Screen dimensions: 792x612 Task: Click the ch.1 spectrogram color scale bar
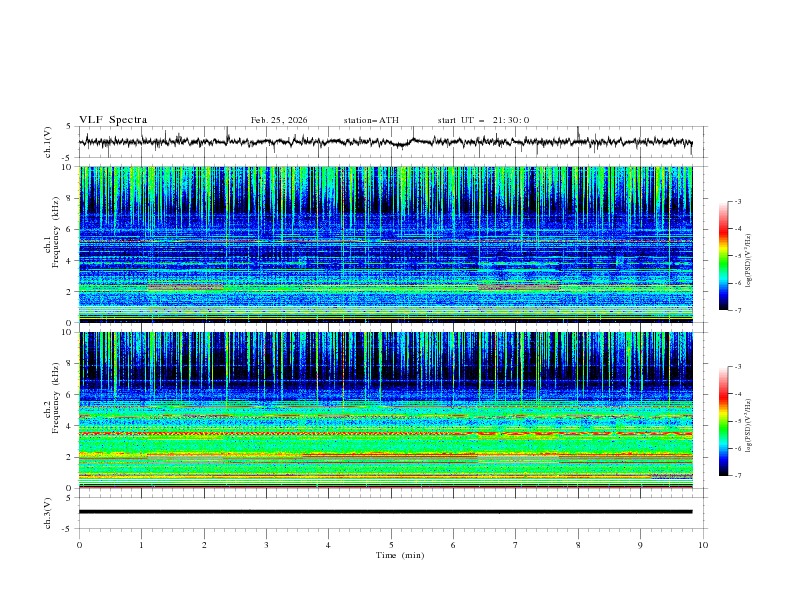tap(723, 256)
